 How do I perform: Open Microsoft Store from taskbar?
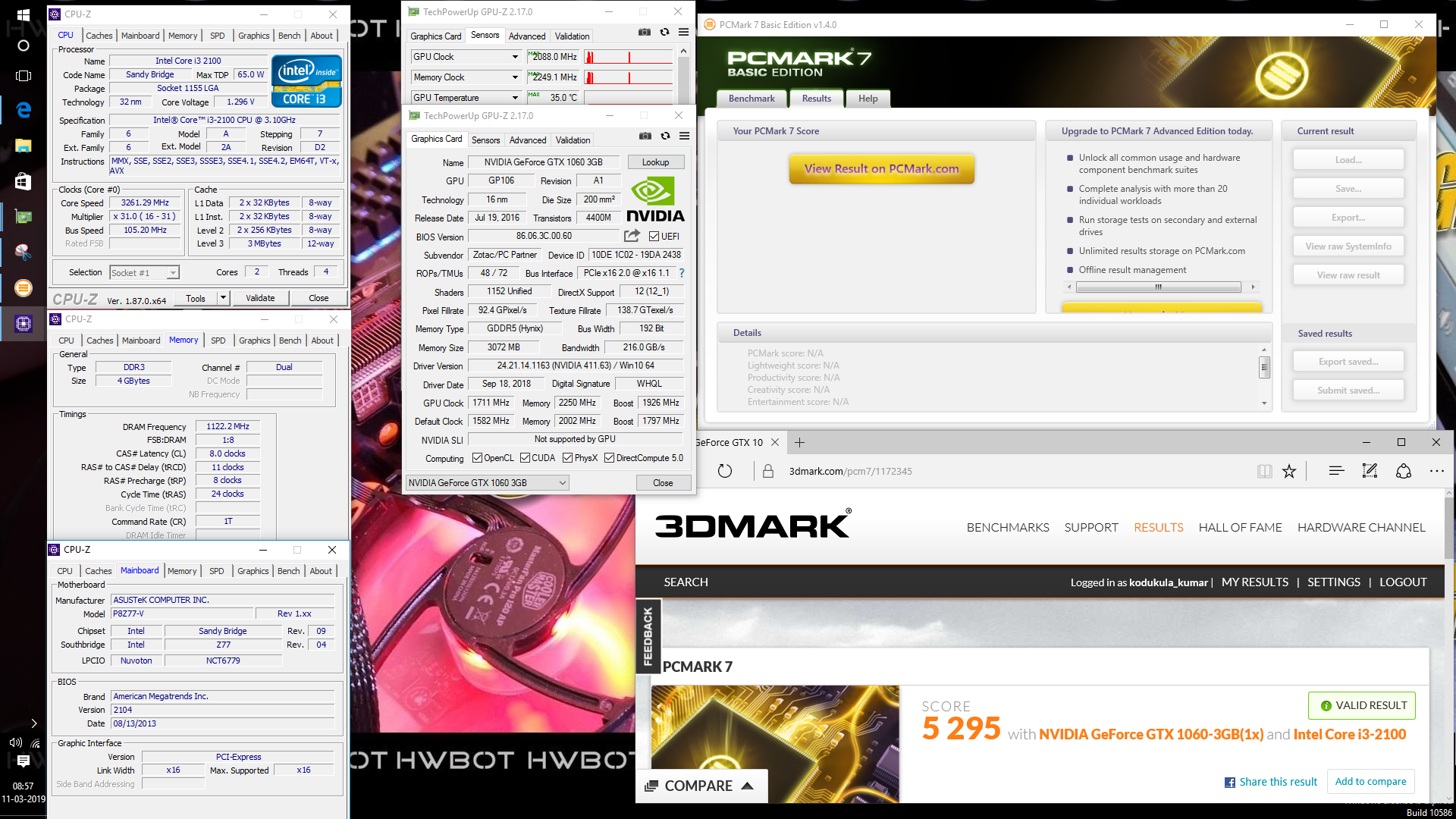(24, 181)
